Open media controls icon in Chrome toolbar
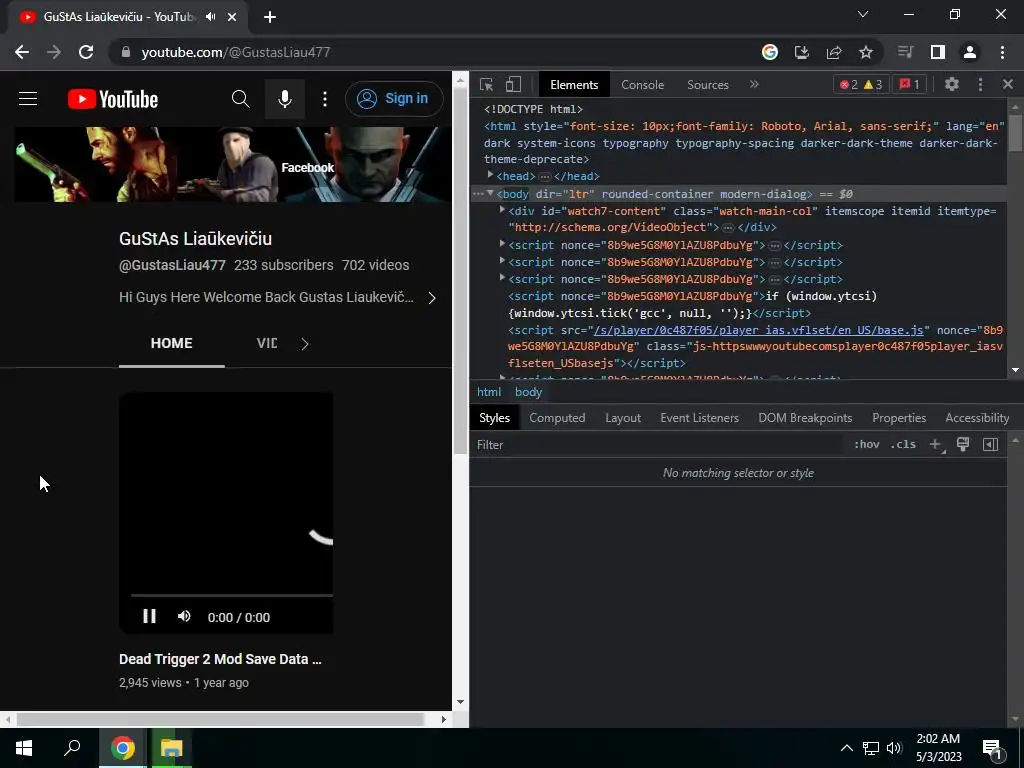 (x=905, y=52)
